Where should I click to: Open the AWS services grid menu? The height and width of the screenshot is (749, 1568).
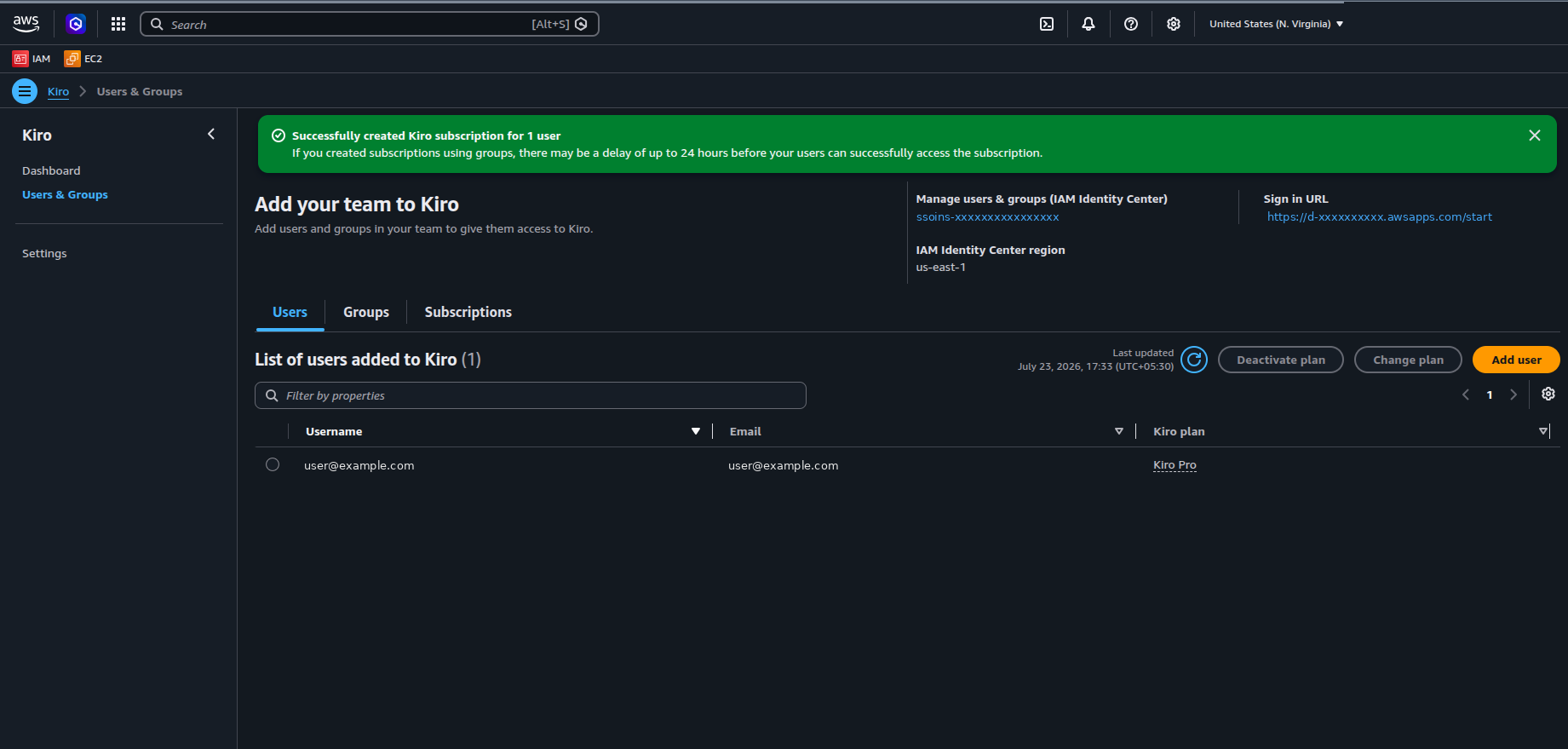click(118, 24)
